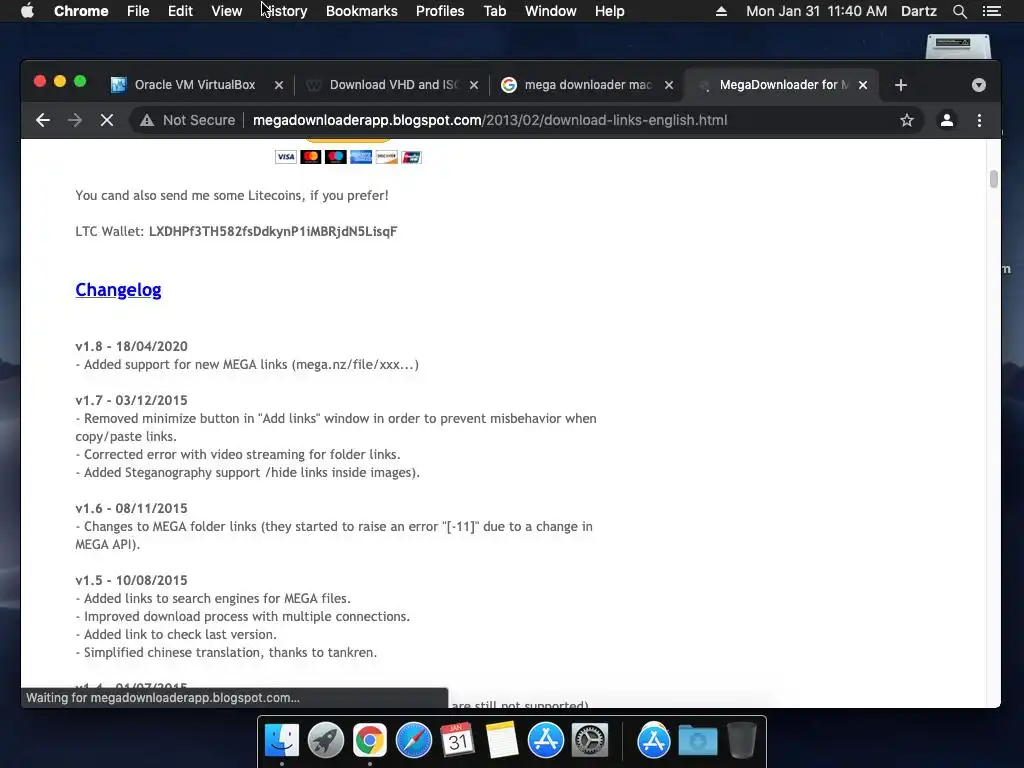
Task: Go back to the previous page
Action: 43,120
